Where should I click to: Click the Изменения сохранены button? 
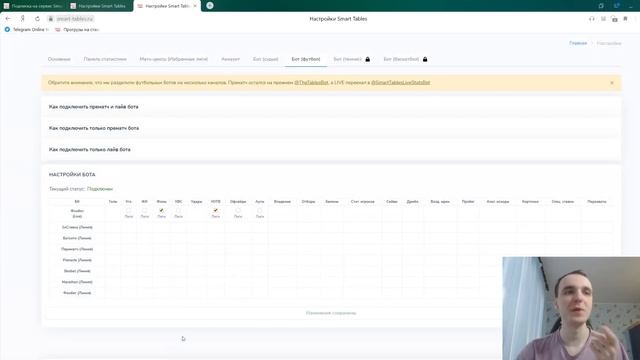coord(331,313)
